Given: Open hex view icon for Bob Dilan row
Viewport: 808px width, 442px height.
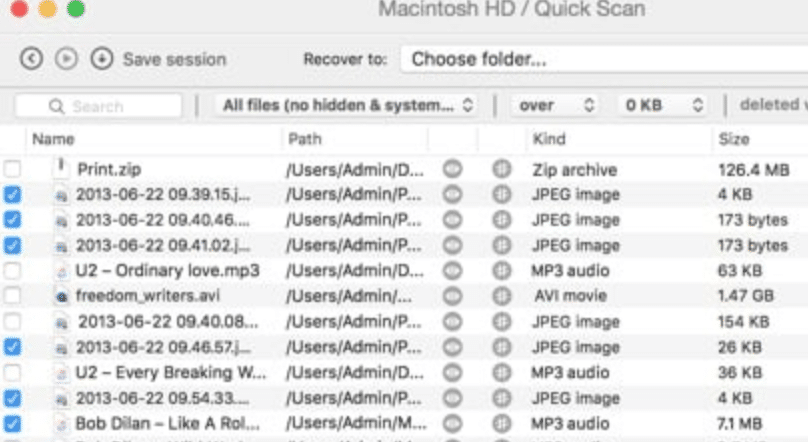Looking at the screenshot, I should click(501, 423).
